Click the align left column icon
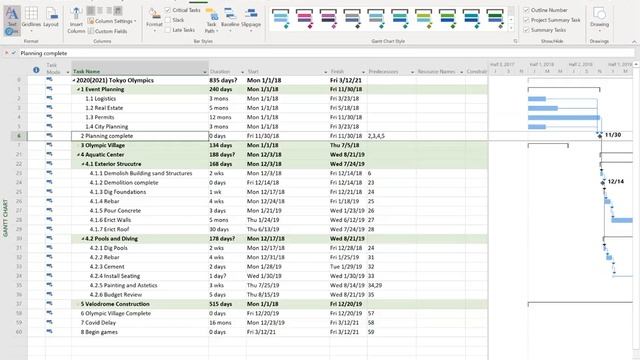The image size is (640, 360). pos(91,10)
